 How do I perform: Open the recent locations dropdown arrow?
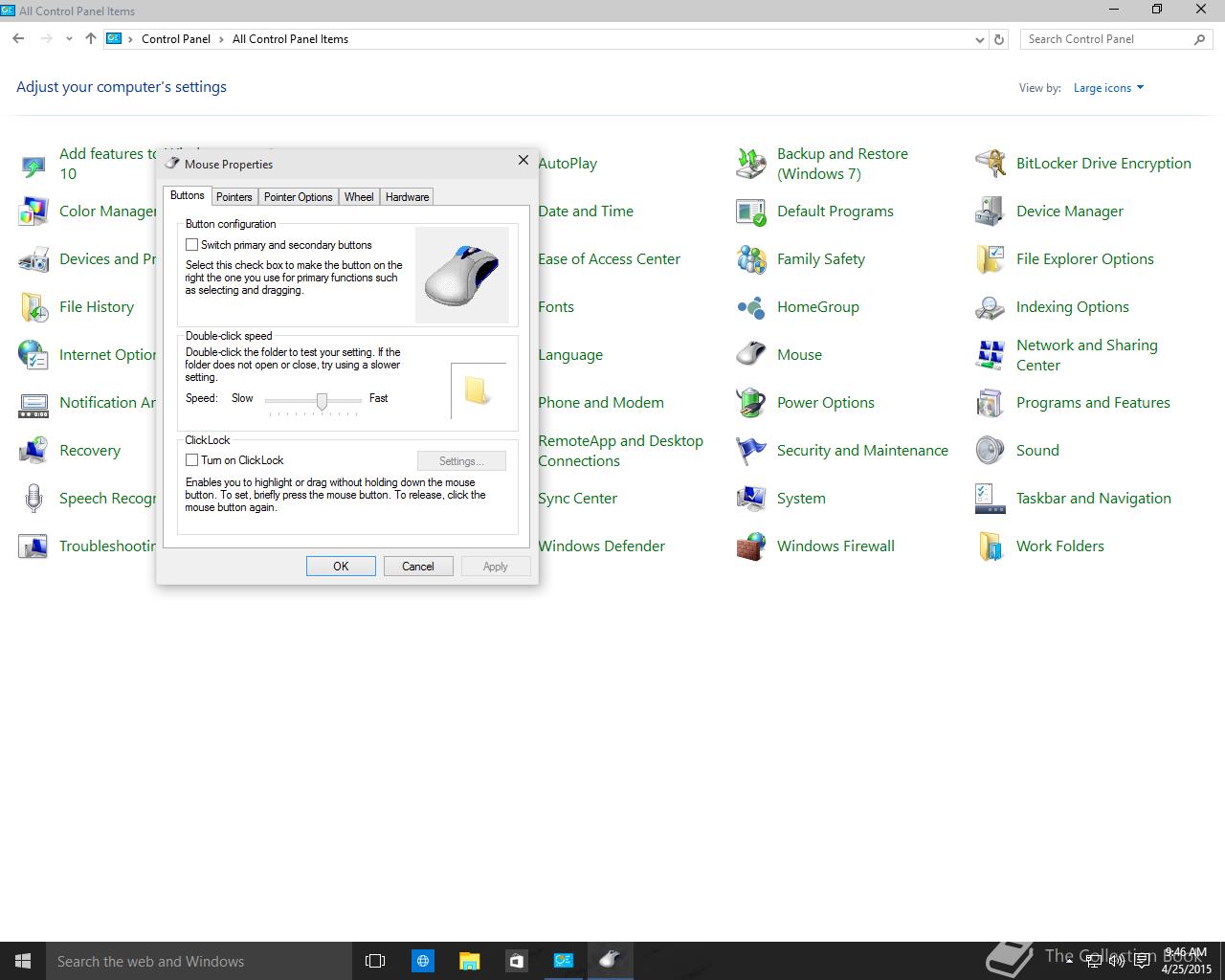click(x=69, y=39)
